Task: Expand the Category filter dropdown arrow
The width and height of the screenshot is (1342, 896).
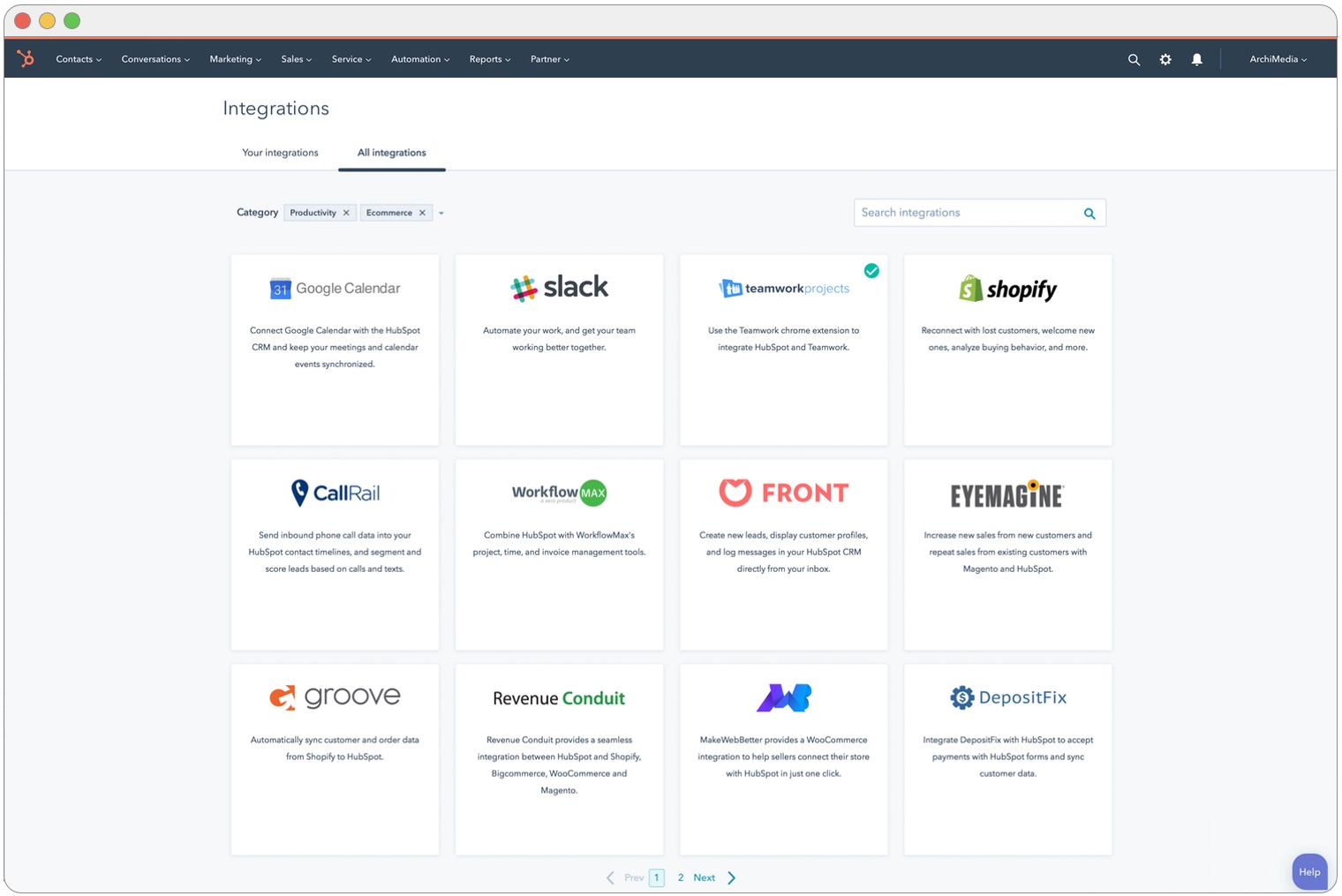Action: click(441, 213)
